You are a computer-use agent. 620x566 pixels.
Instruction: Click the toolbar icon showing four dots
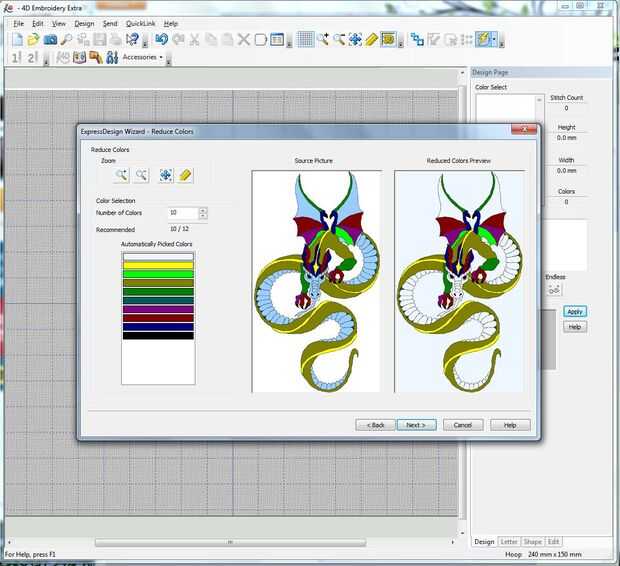point(467,40)
